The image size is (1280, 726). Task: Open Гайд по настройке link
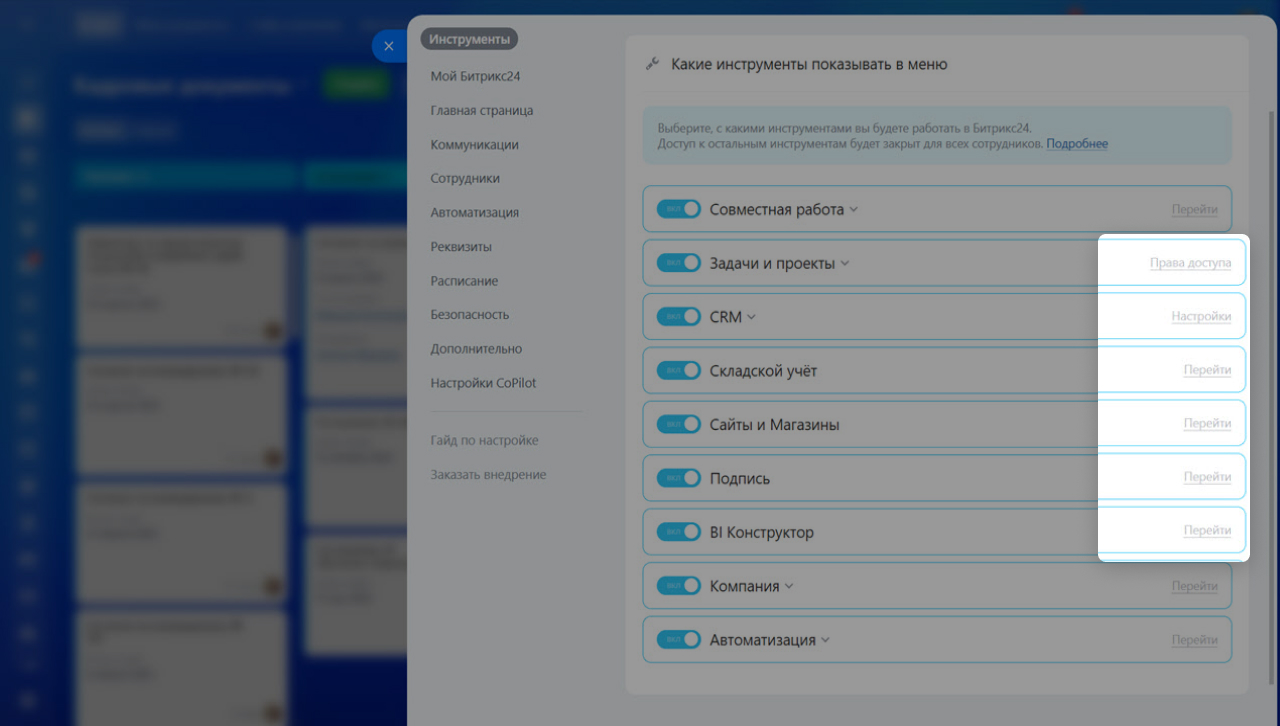click(x=484, y=440)
